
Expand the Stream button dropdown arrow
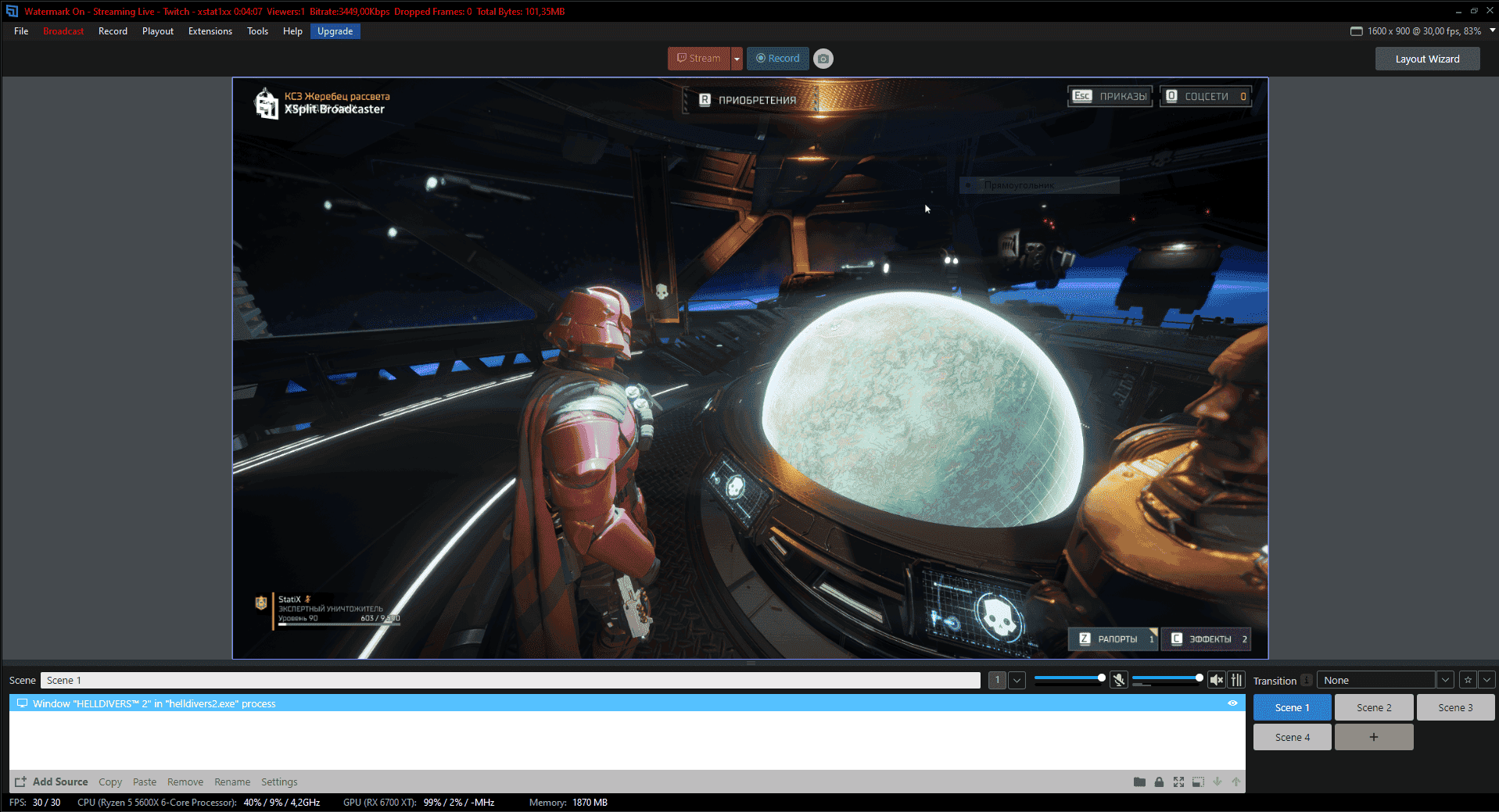[737, 59]
